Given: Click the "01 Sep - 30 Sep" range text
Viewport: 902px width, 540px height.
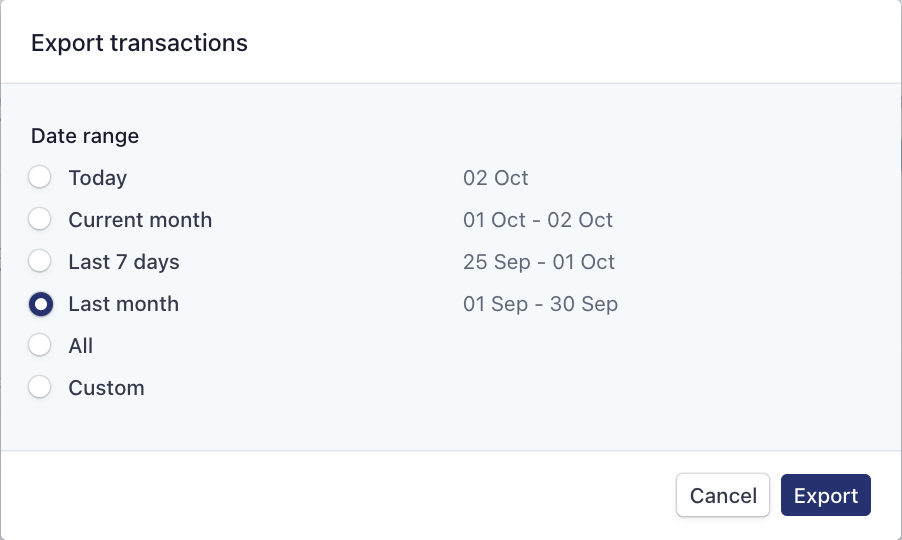Looking at the screenshot, I should (x=540, y=304).
